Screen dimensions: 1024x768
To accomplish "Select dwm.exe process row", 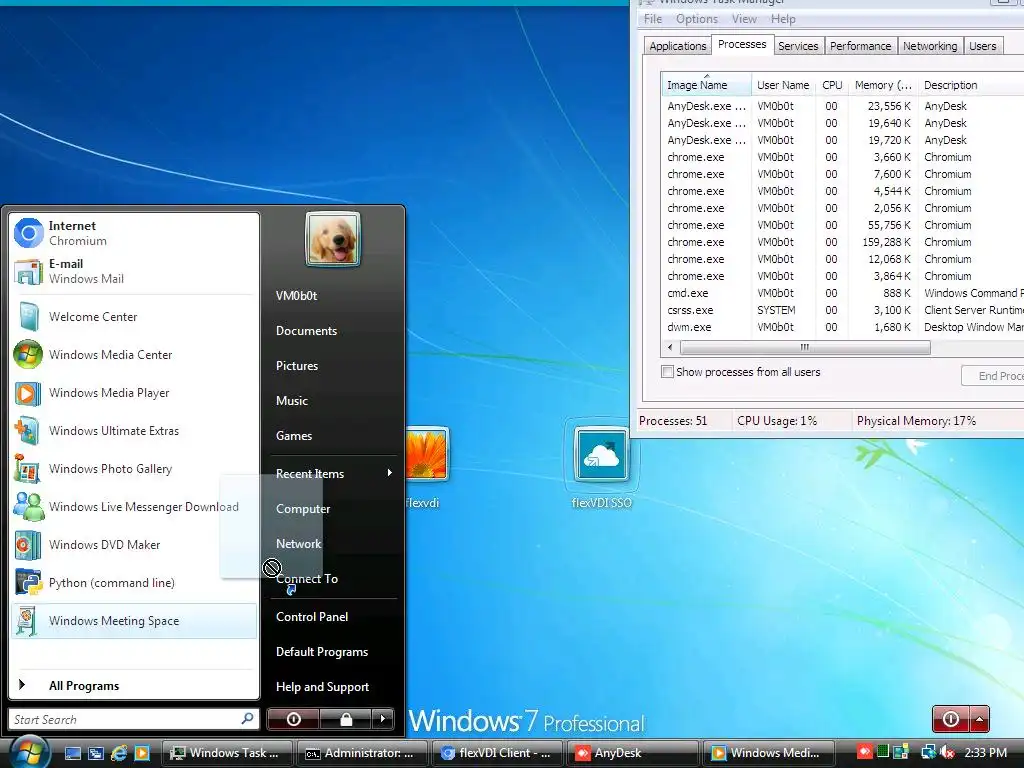I will tap(842, 327).
